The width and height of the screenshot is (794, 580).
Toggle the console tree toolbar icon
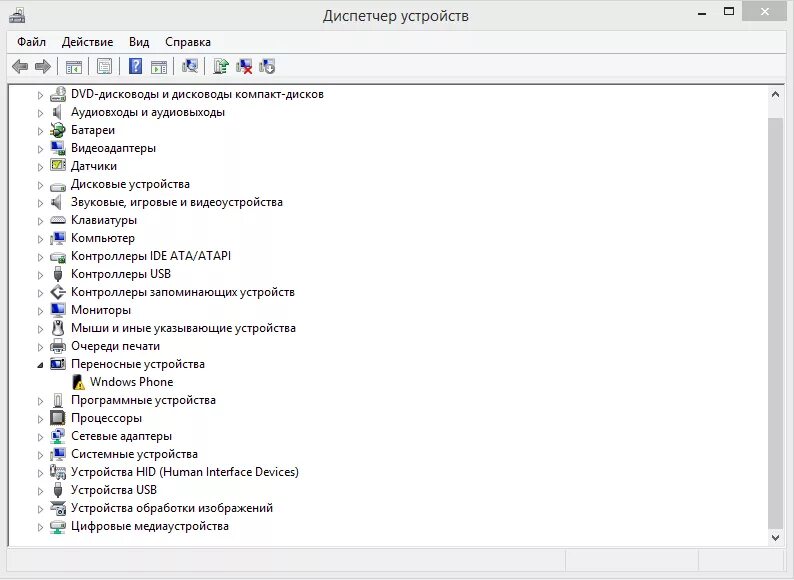74,66
